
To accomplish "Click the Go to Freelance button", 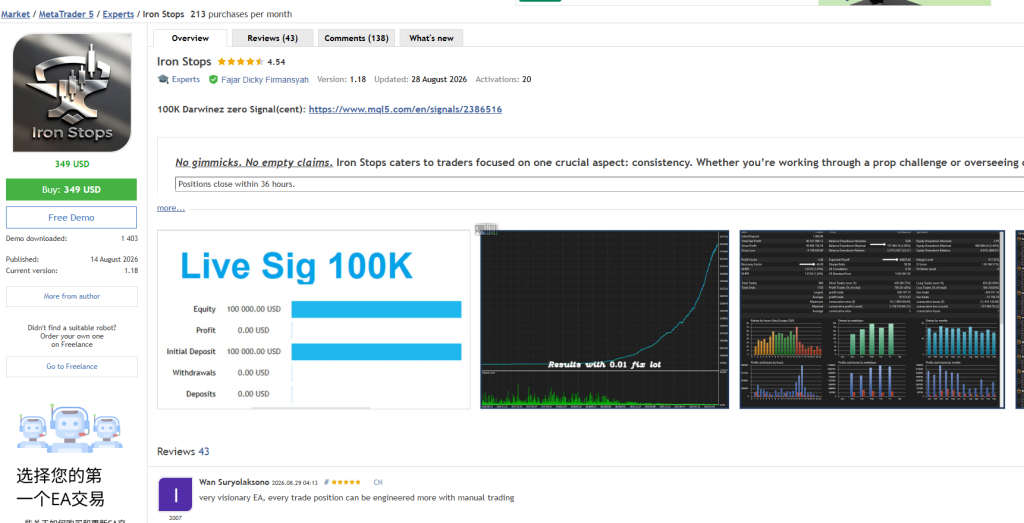I will [72, 366].
